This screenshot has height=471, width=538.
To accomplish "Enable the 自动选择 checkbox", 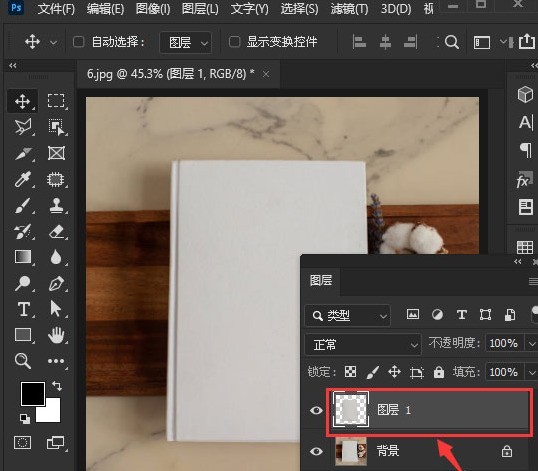I will 79,42.
